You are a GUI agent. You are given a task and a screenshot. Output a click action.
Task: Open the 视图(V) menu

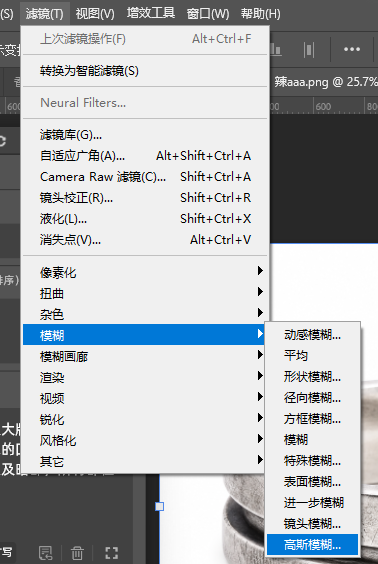95,14
